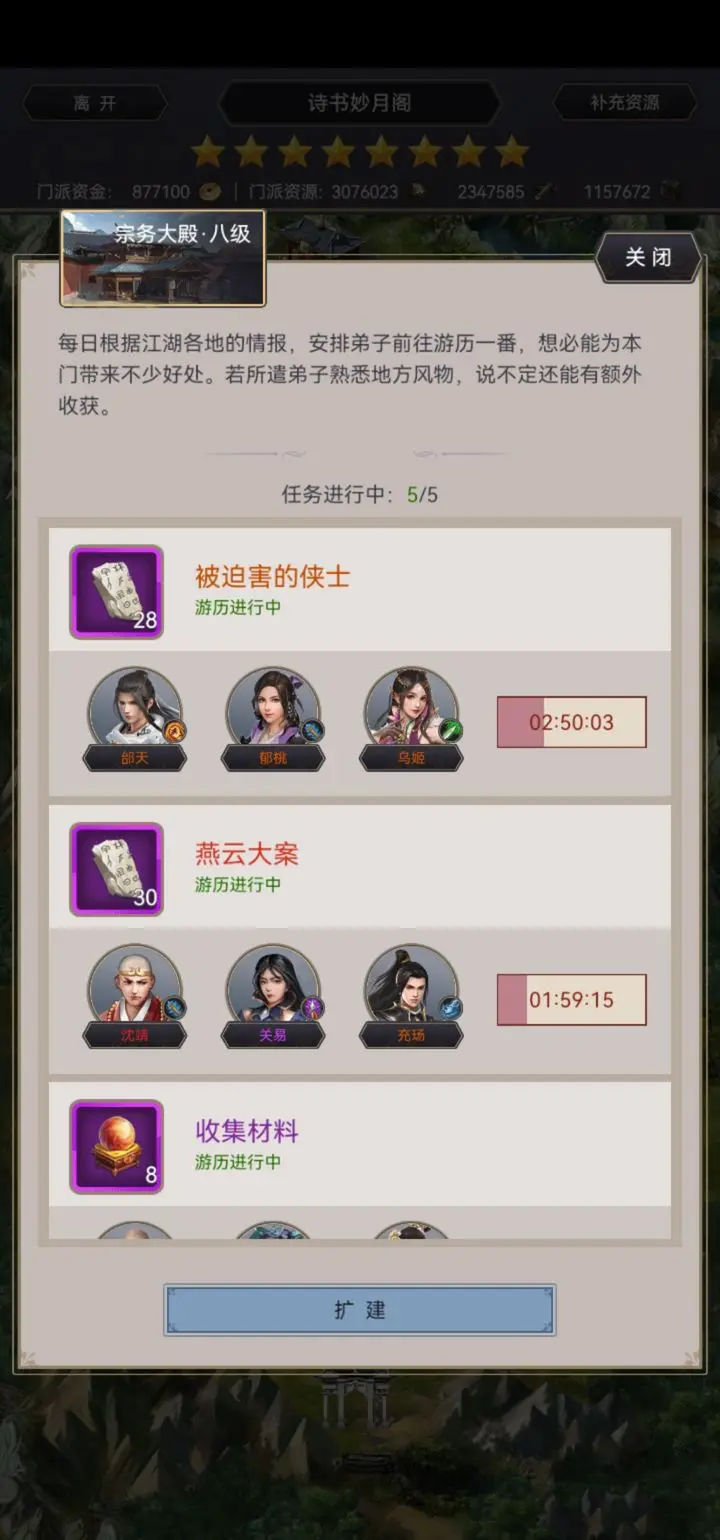The image size is (720, 1540).
Task: Select disciple 充场's portrait
Action: click(411, 986)
